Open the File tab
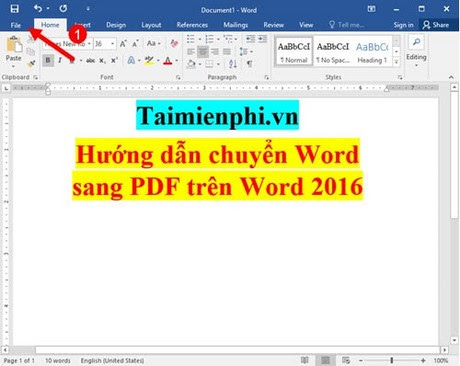This screenshot has height=366, width=460. pos(16,25)
